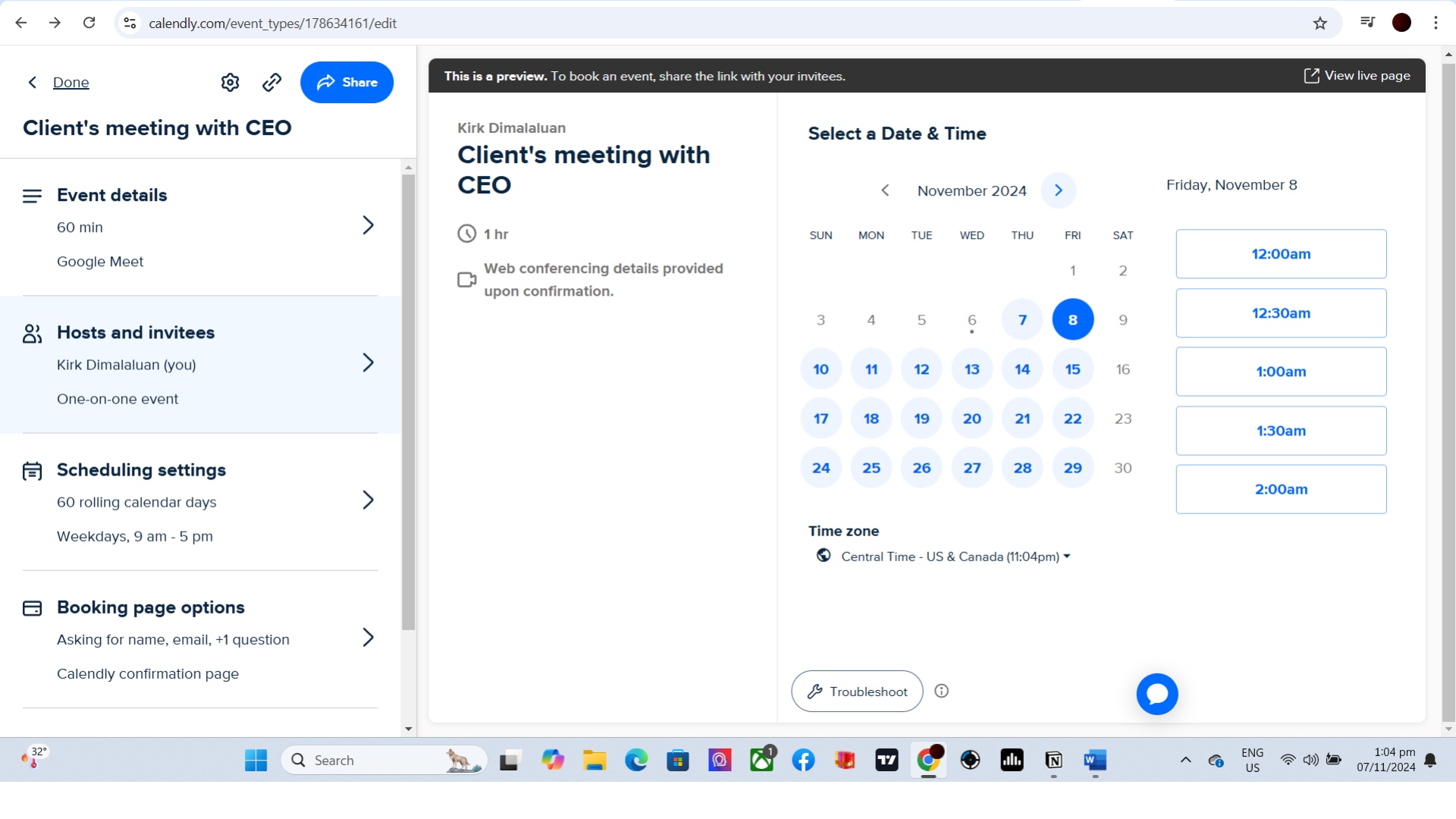The height and width of the screenshot is (819, 1456).
Task: Open Notion from the taskbar
Action: coord(1053,760)
